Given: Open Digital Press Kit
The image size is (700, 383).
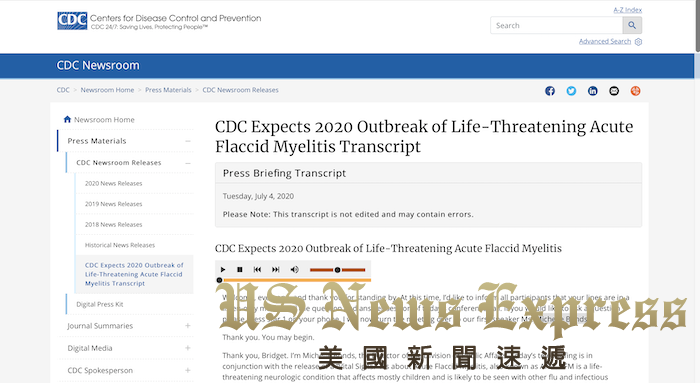Looking at the screenshot, I should [x=100, y=304].
